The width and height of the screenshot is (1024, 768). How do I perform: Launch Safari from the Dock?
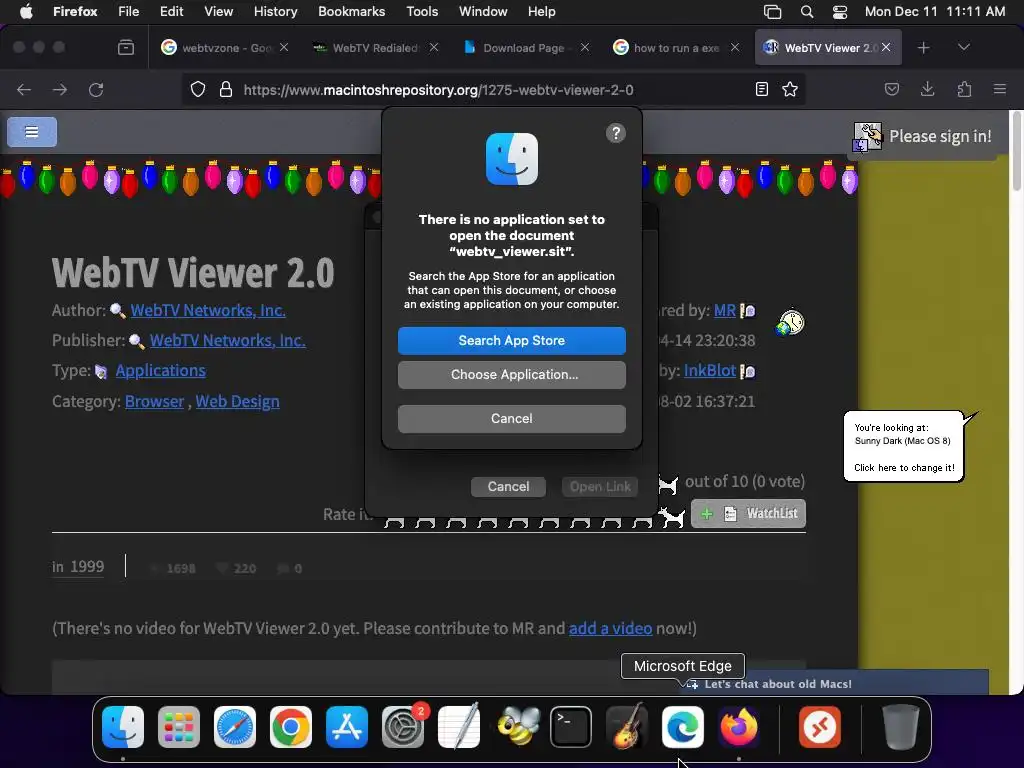(235, 727)
